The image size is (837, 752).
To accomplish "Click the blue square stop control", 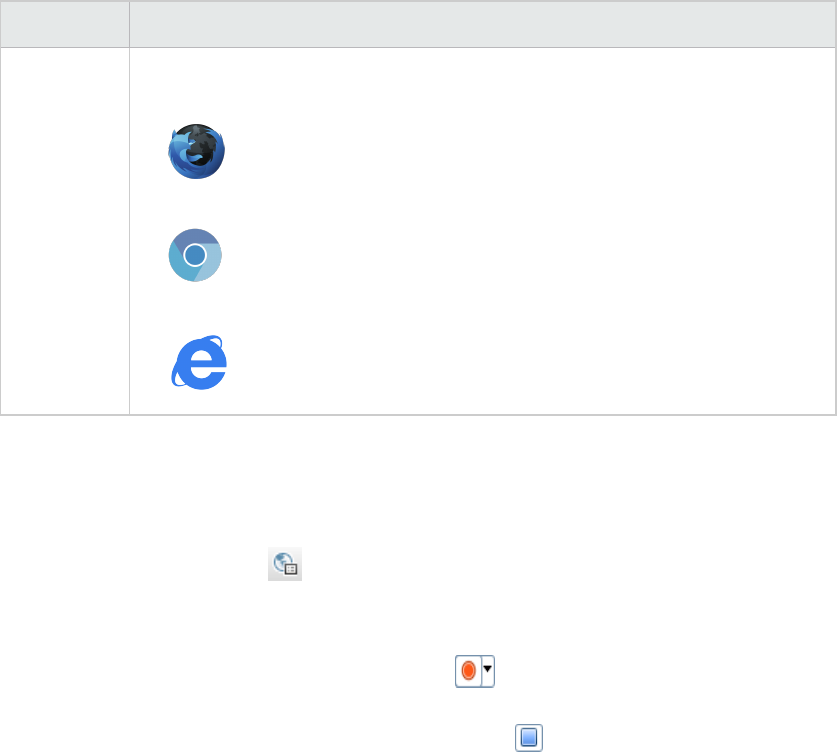I will tap(529, 738).
